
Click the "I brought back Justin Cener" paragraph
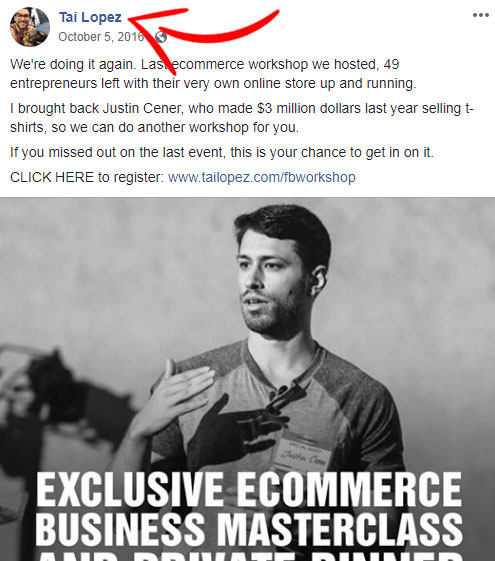point(242,118)
